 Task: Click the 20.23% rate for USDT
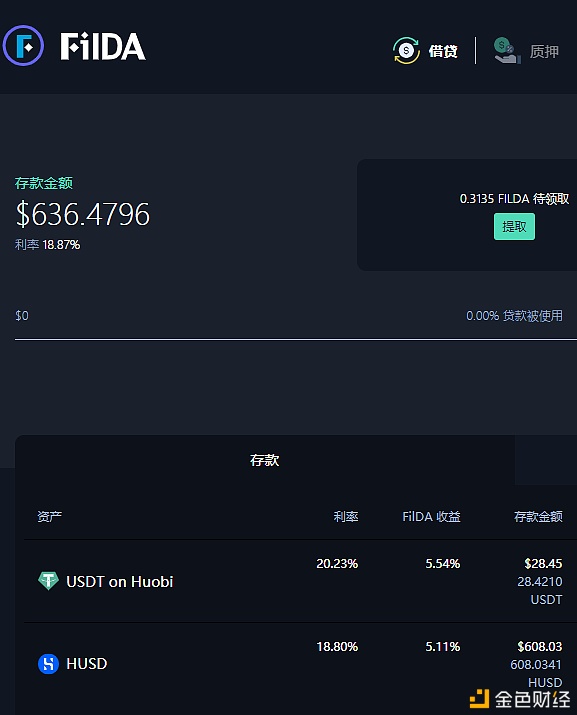337,564
